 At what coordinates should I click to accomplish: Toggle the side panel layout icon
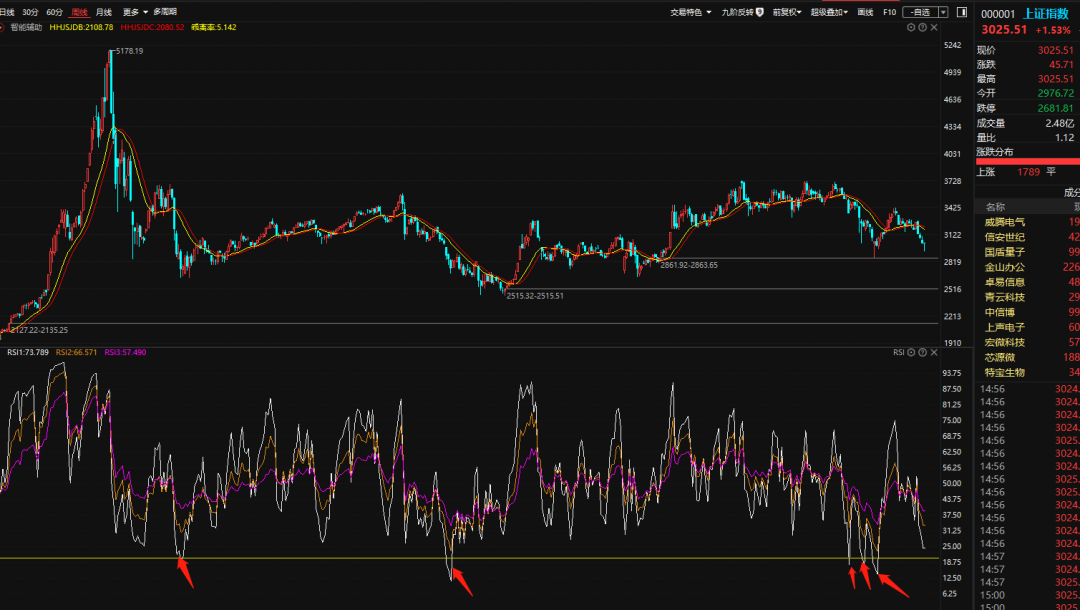point(962,12)
